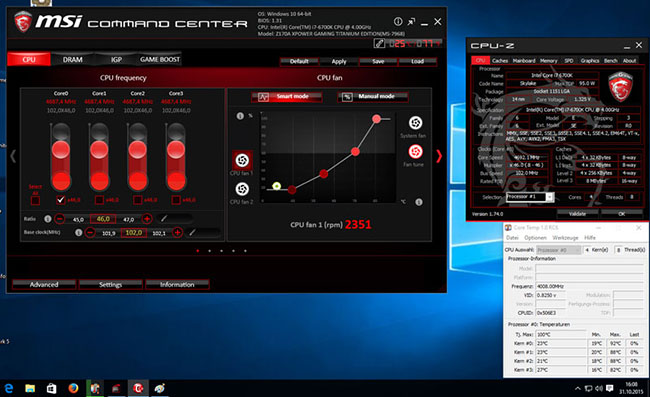The image size is (650, 397).
Task: Open the Settings button in Command Center
Action: tap(110, 284)
